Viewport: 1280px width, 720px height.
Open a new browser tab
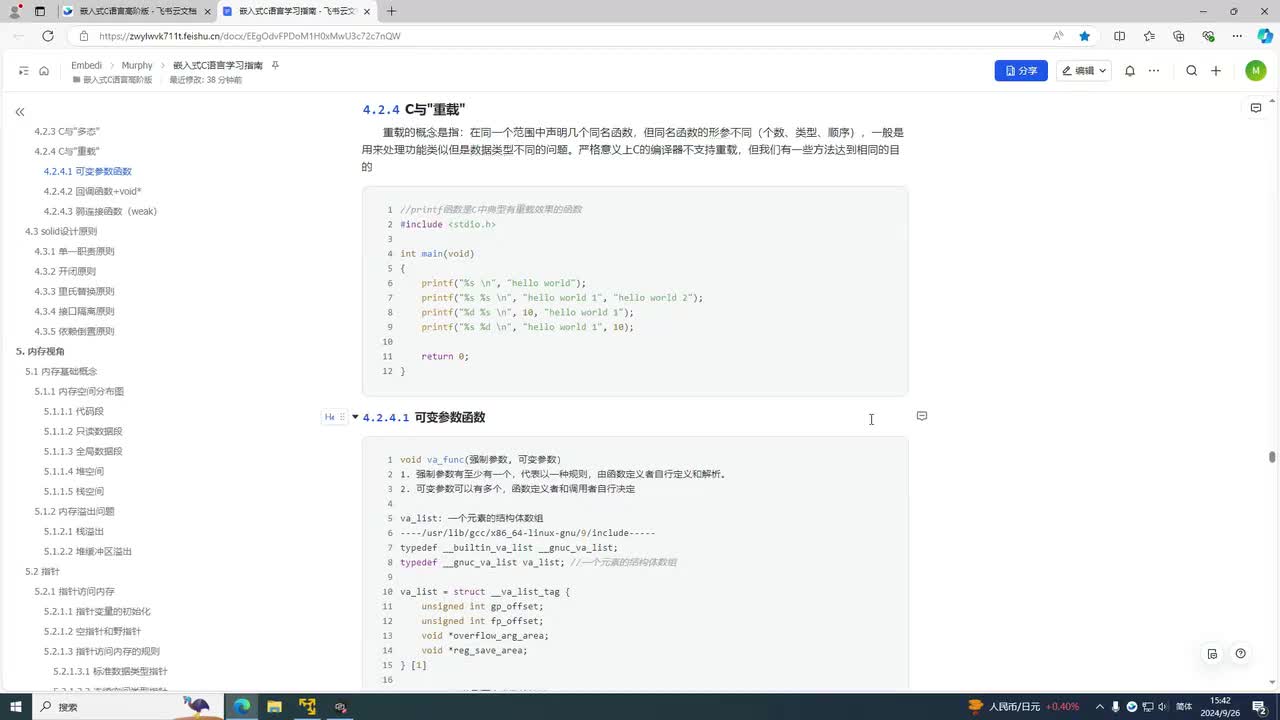click(391, 11)
